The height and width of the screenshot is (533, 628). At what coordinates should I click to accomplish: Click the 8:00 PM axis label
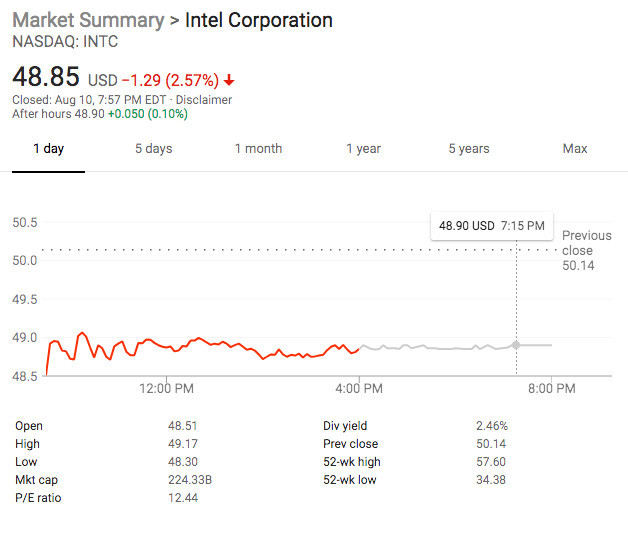coord(552,388)
